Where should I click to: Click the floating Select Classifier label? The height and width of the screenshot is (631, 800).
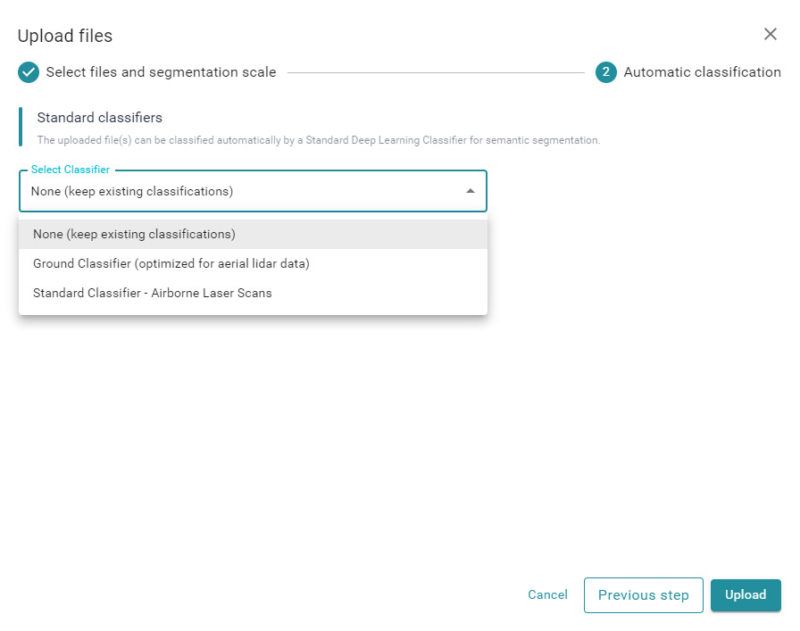[70, 170]
